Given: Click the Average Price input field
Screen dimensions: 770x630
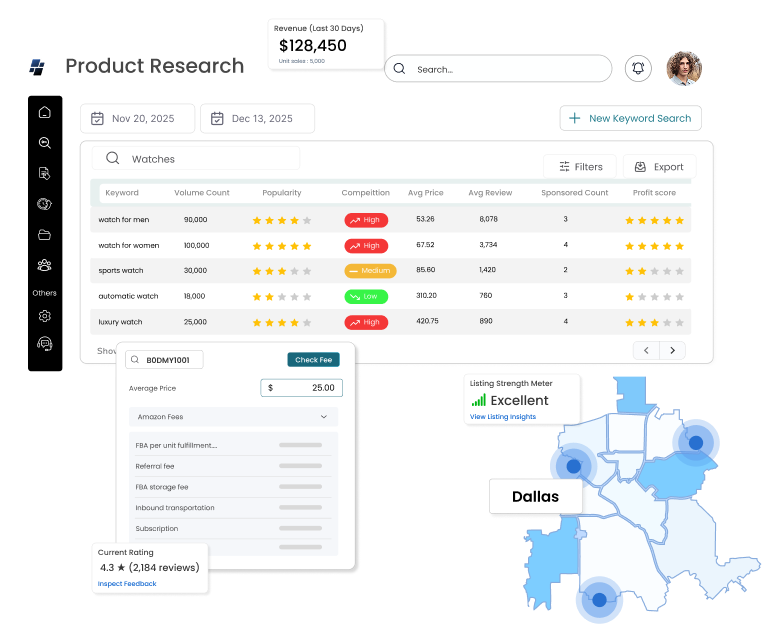Looking at the screenshot, I should [x=301, y=388].
